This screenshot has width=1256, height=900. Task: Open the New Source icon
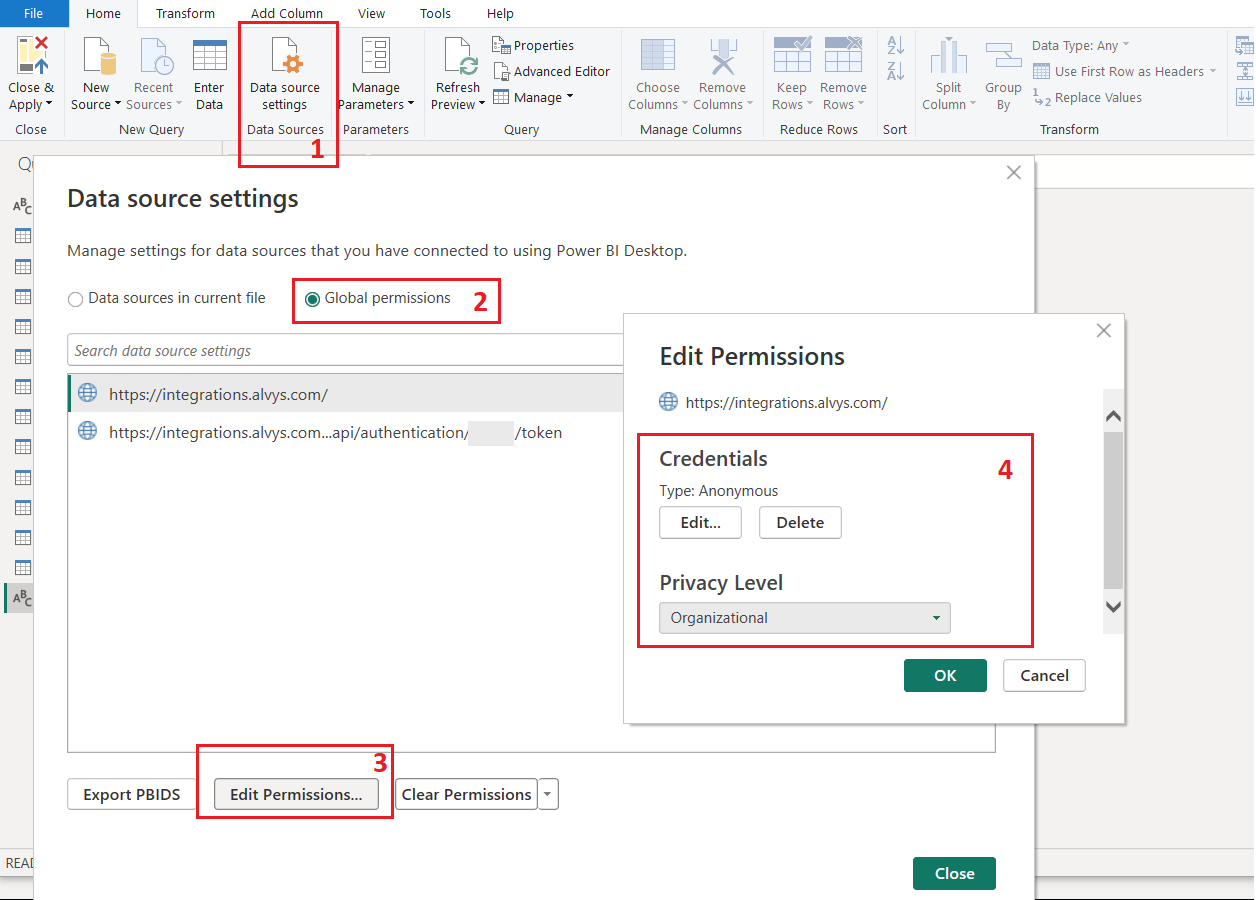pyautogui.click(x=98, y=56)
